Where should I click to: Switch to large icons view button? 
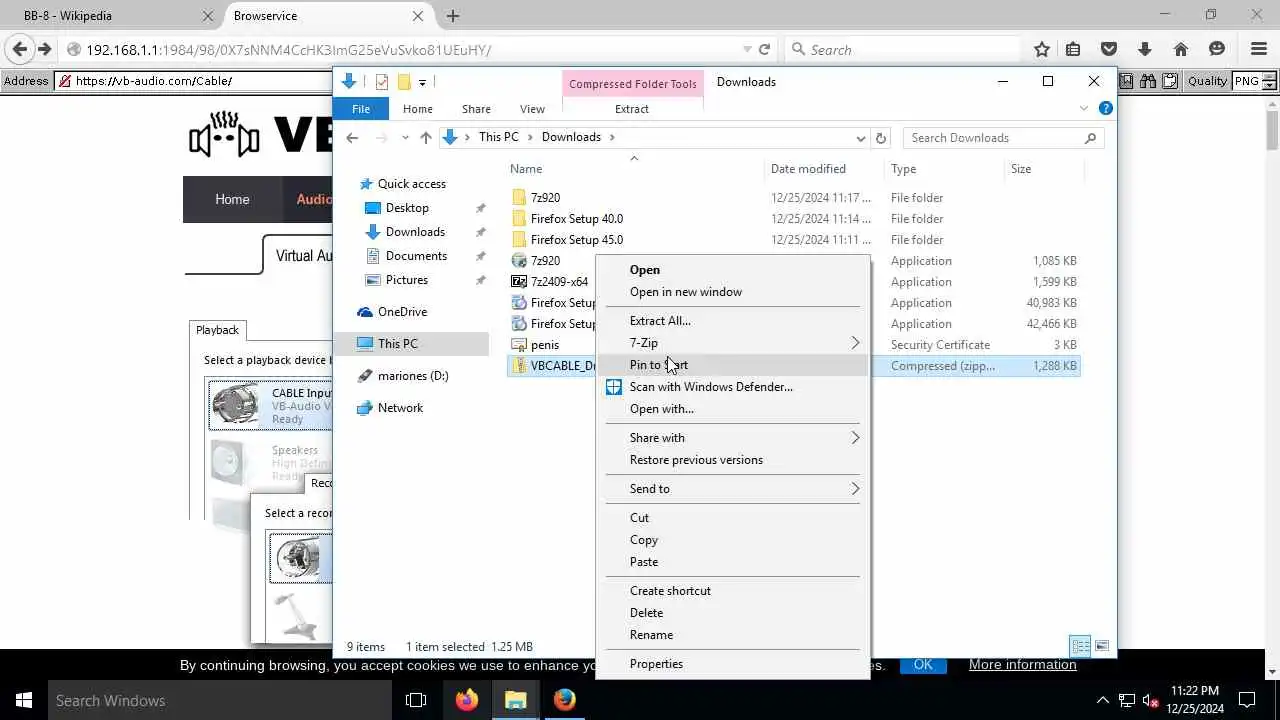(1102, 646)
